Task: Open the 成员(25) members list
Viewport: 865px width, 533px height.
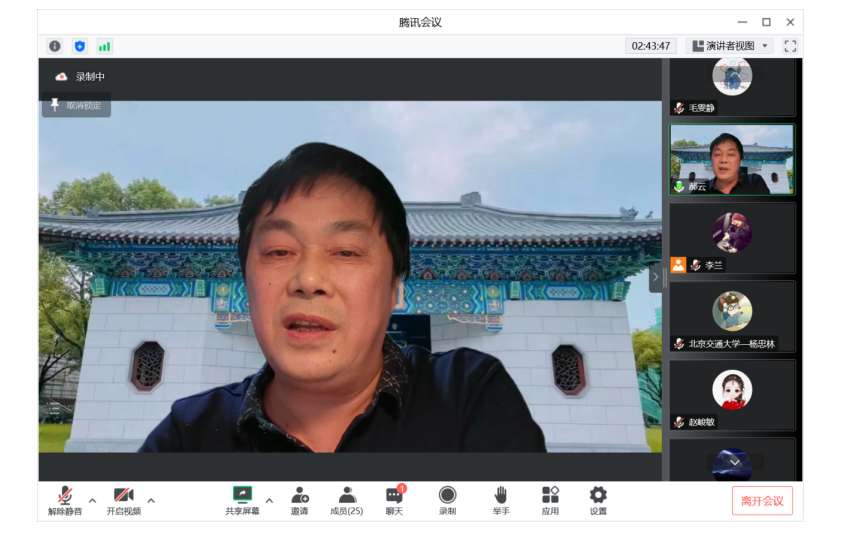Action: 346,500
